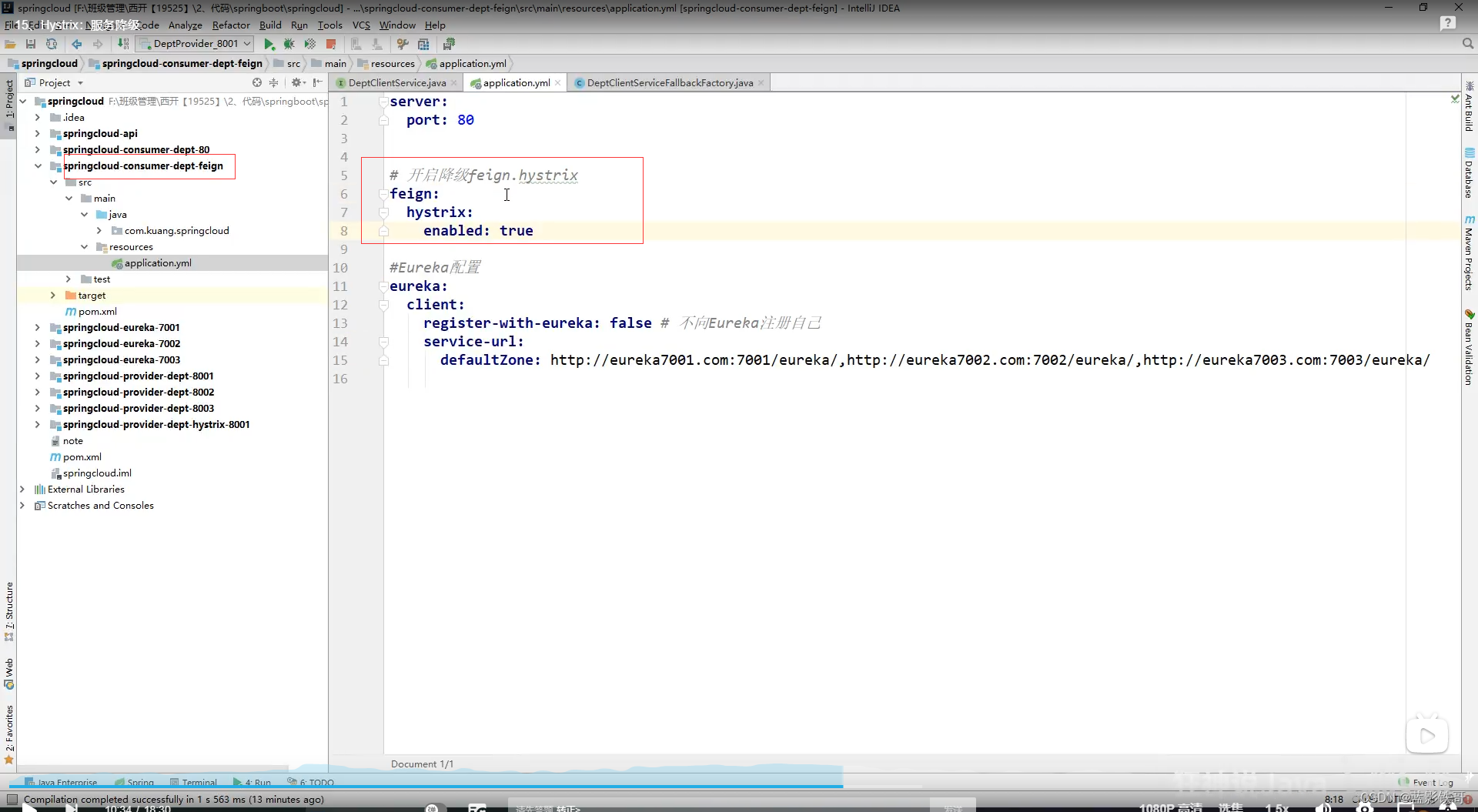
Task: Open the Build menu
Action: tap(270, 25)
